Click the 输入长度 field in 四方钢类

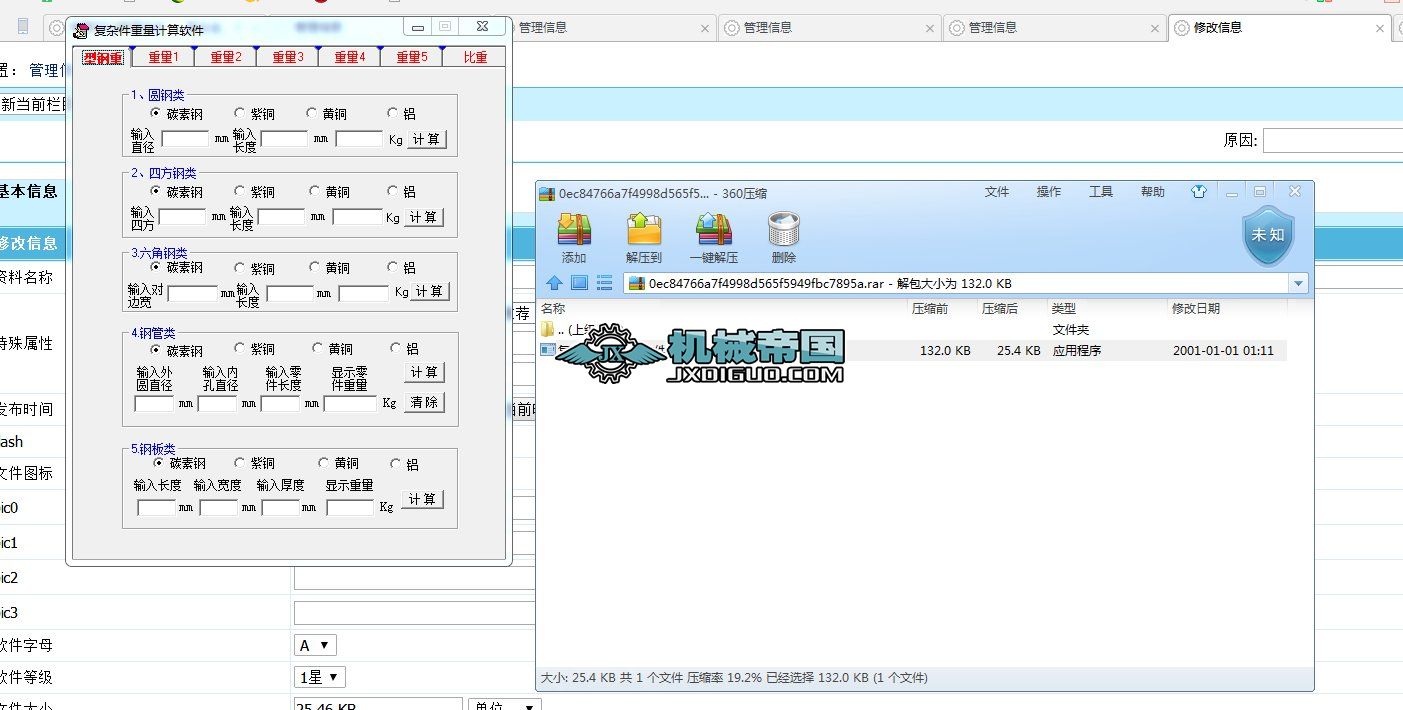(x=282, y=216)
